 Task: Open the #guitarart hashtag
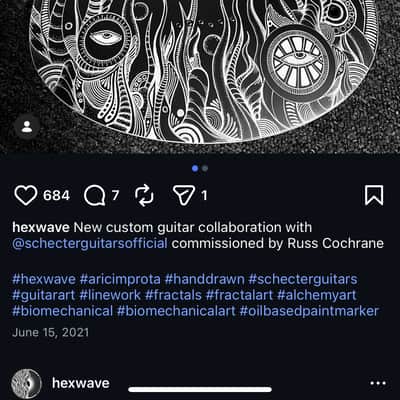(x=44, y=295)
